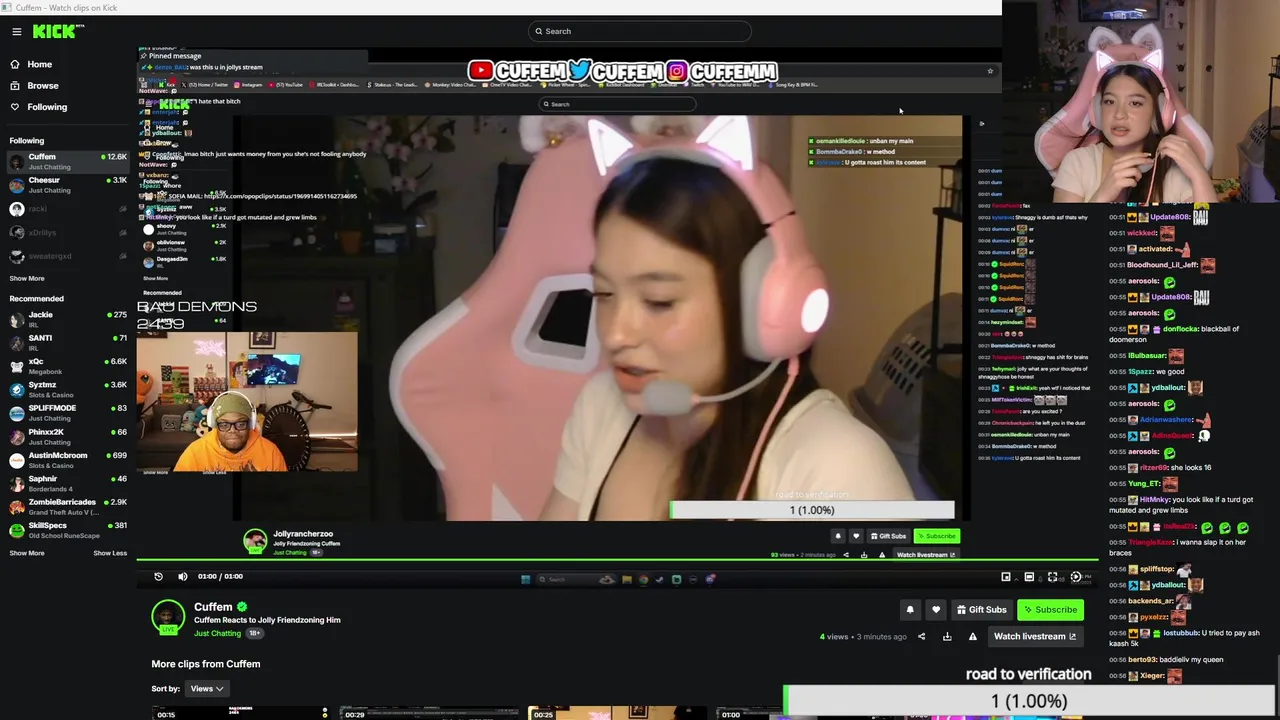Focus the top Search field
Image resolution: width=1280 pixels, height=720 pixels.
640,31
